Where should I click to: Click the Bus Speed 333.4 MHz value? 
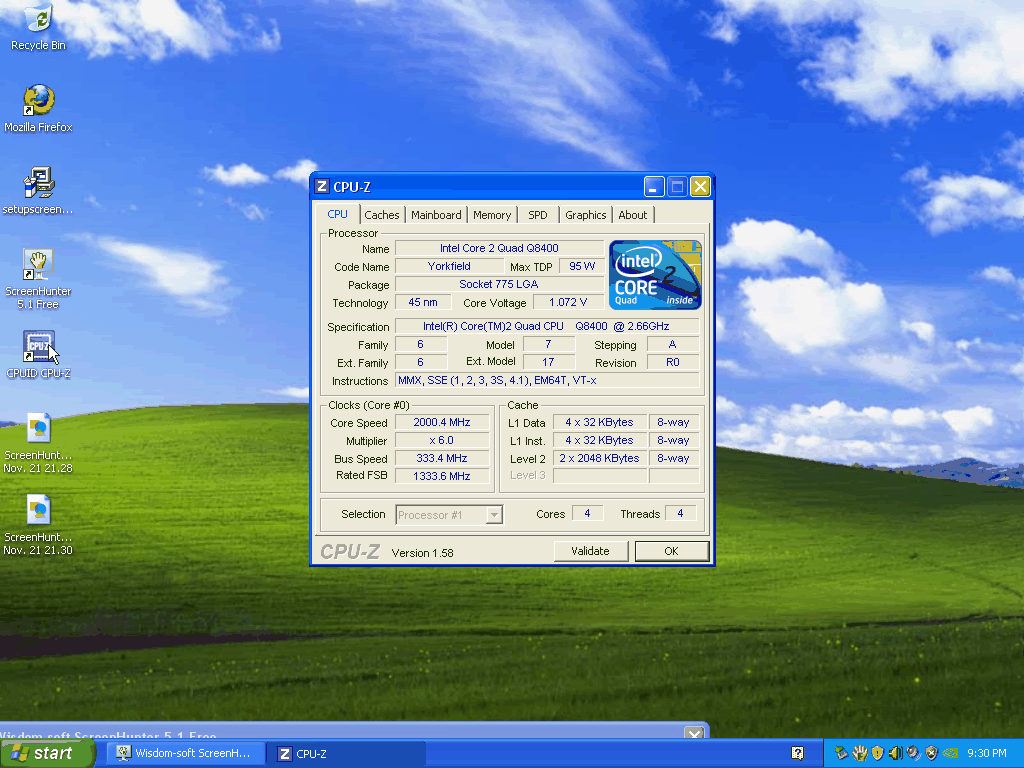441,458
